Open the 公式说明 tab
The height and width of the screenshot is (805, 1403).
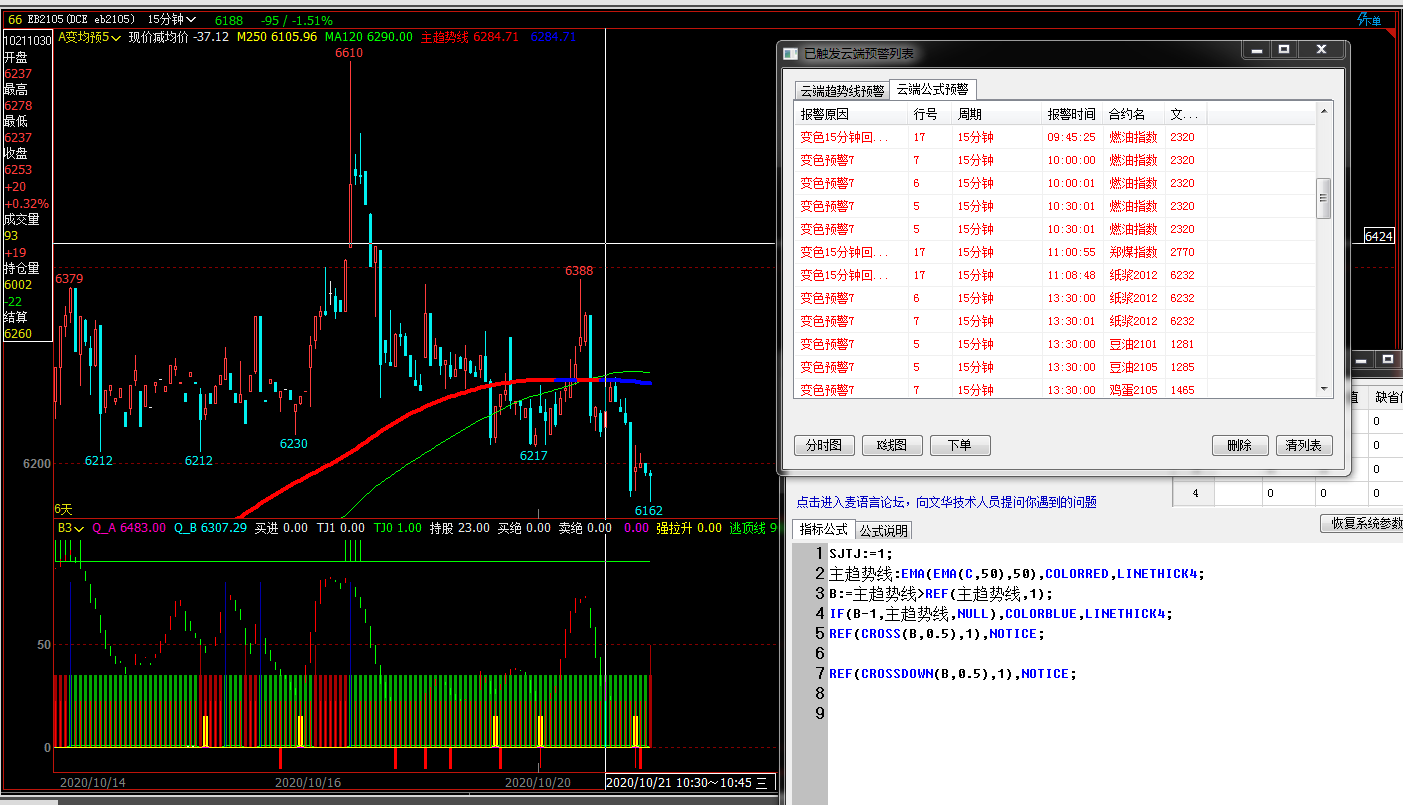[x=883, y=530]
